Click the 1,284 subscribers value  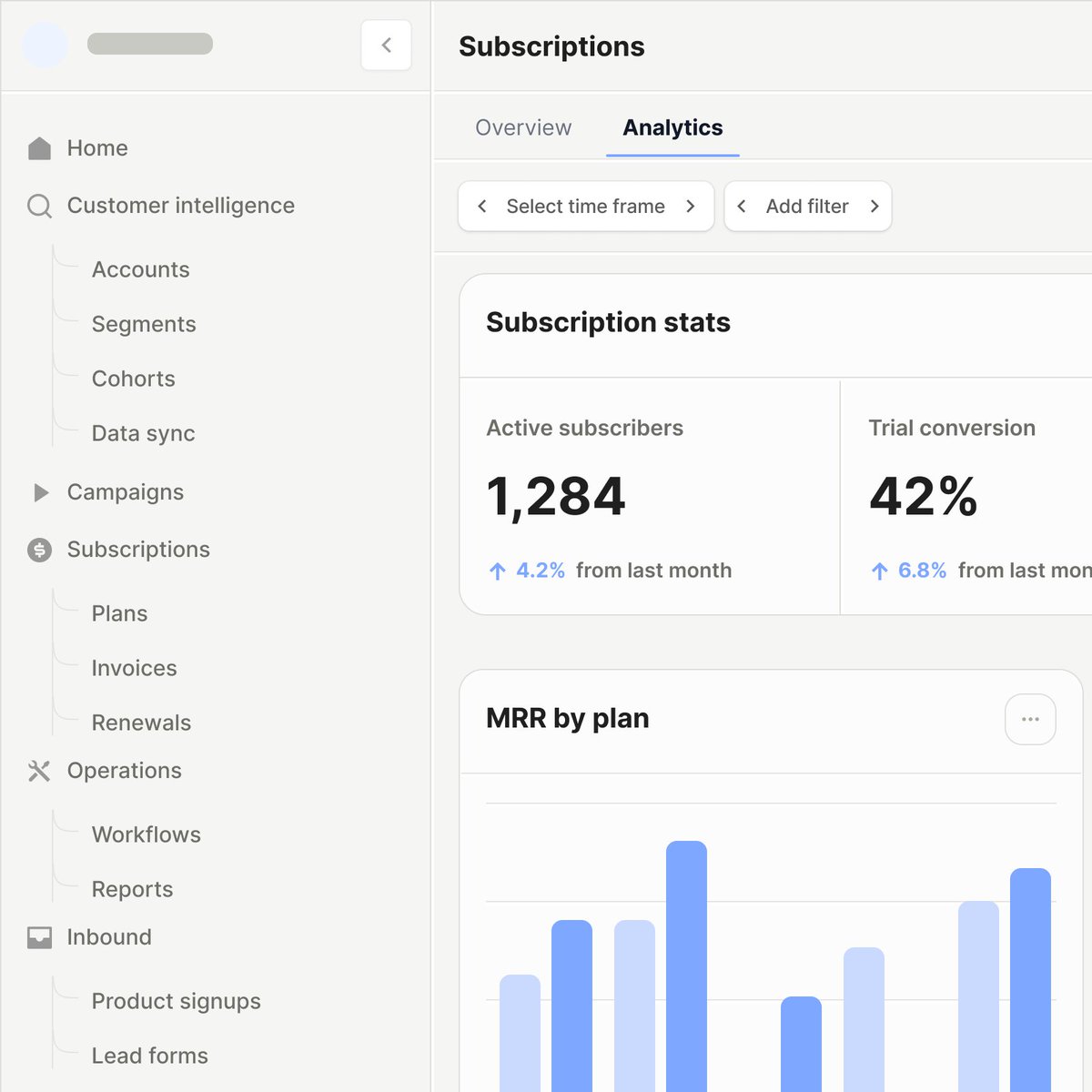(x=556, y=497)
